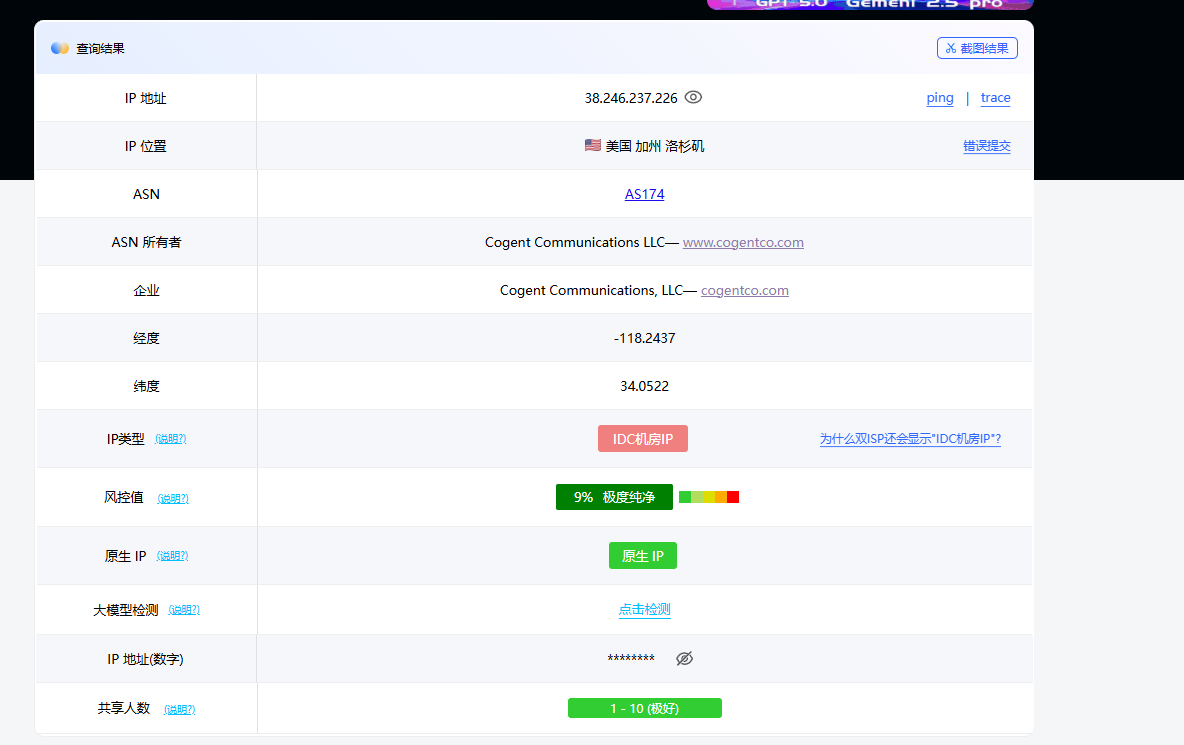Click the 说明 help next to IP类型

pyautogui.click(x=171, y=439)
